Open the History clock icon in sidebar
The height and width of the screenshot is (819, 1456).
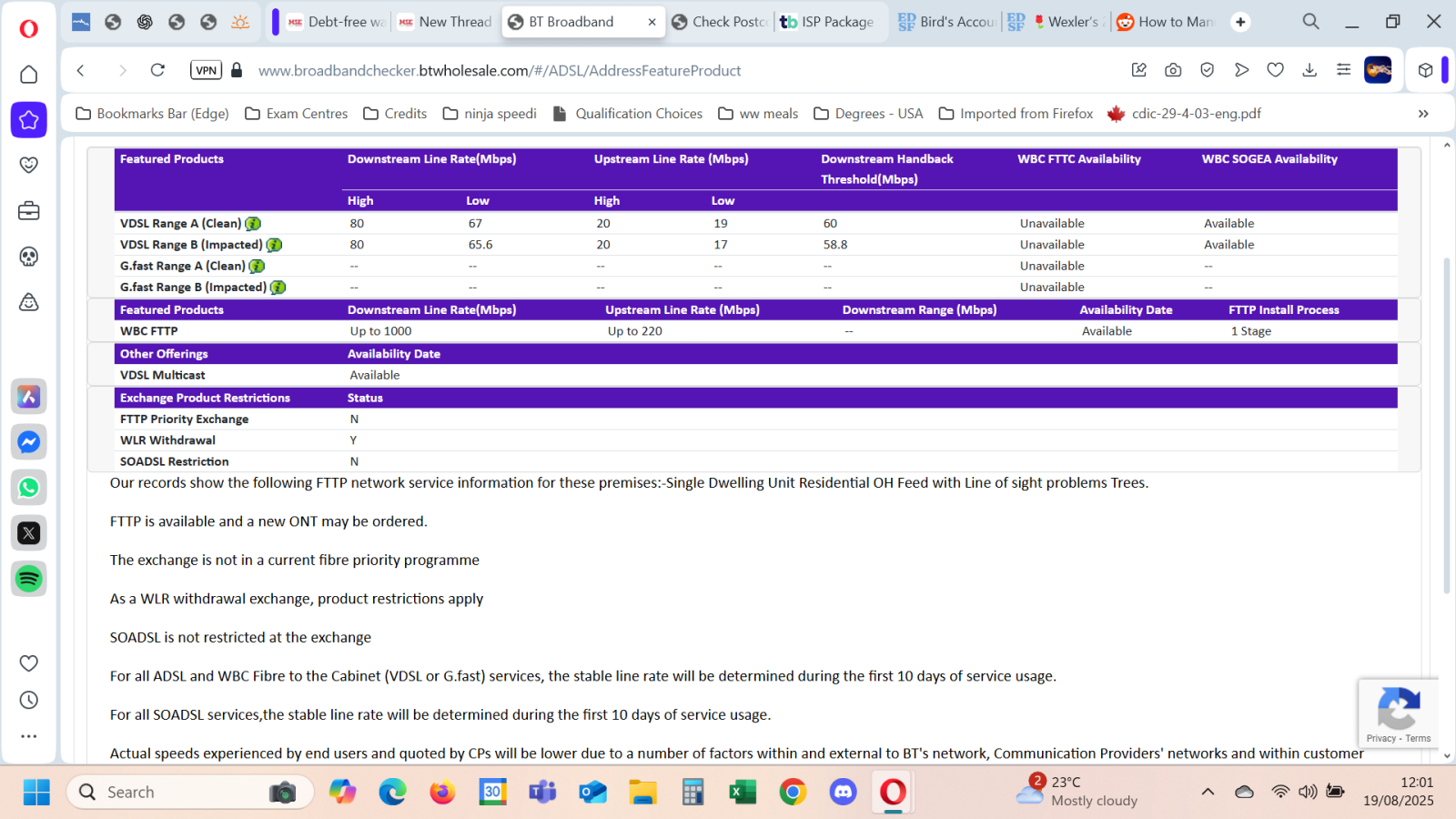(29, 700)
